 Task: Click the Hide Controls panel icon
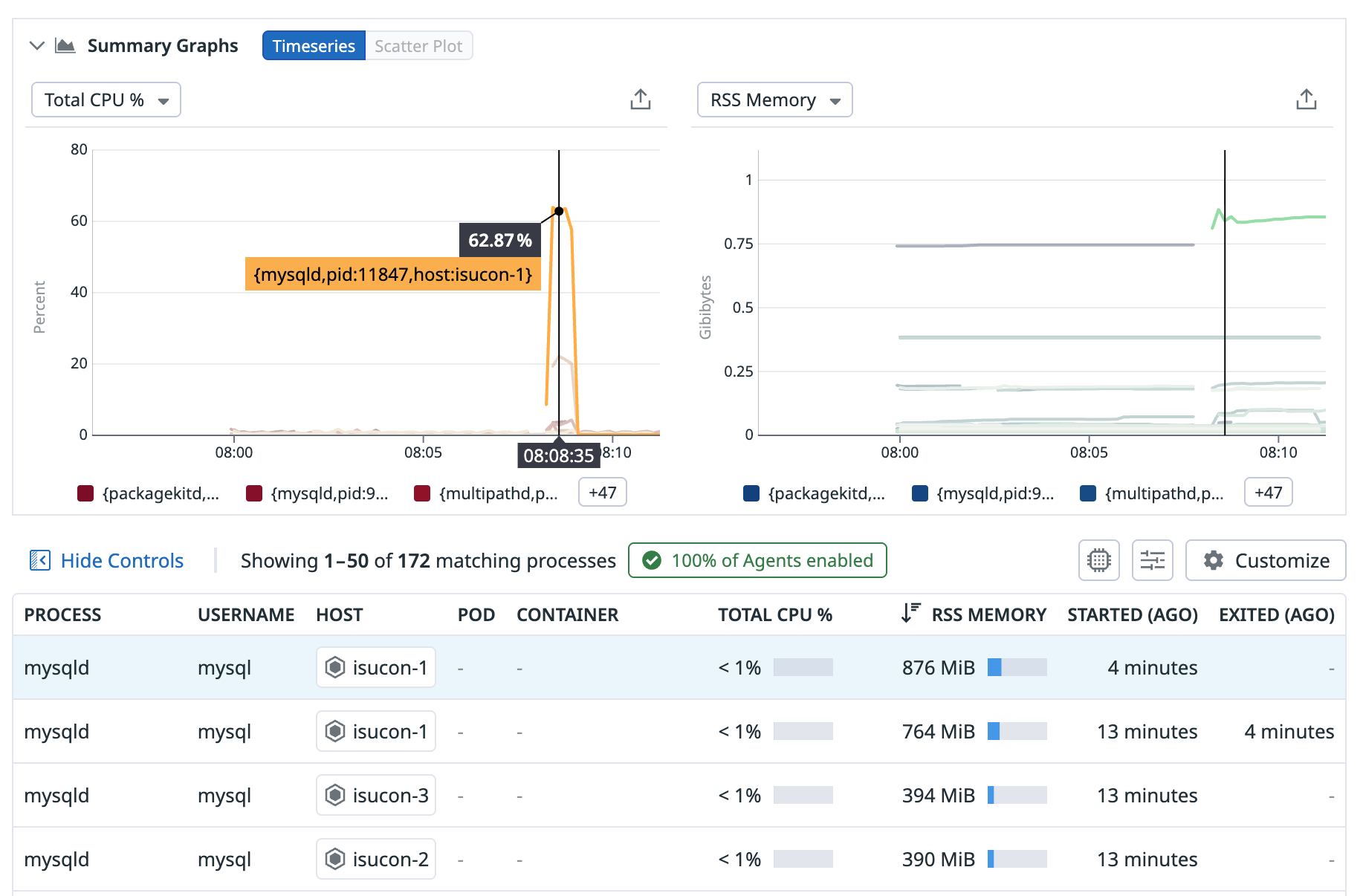click(40, 560)
